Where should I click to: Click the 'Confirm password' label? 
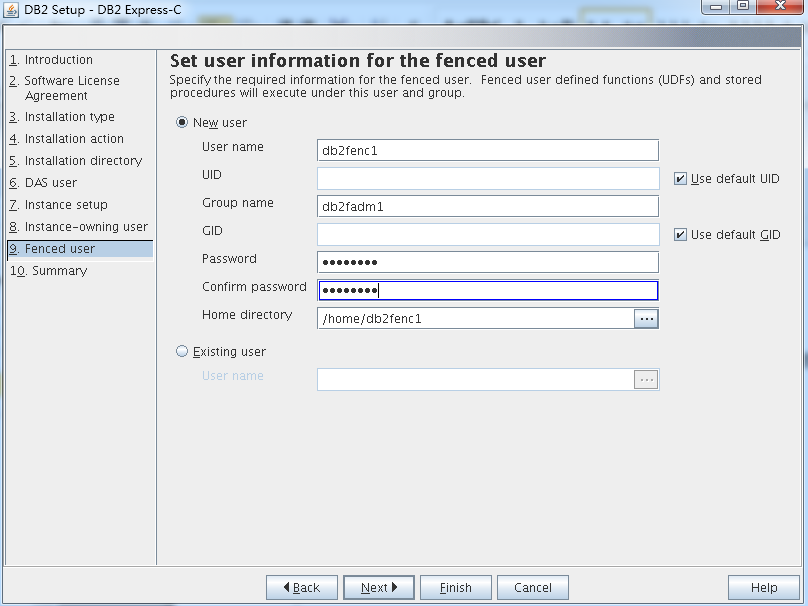(x=254, y=287)
